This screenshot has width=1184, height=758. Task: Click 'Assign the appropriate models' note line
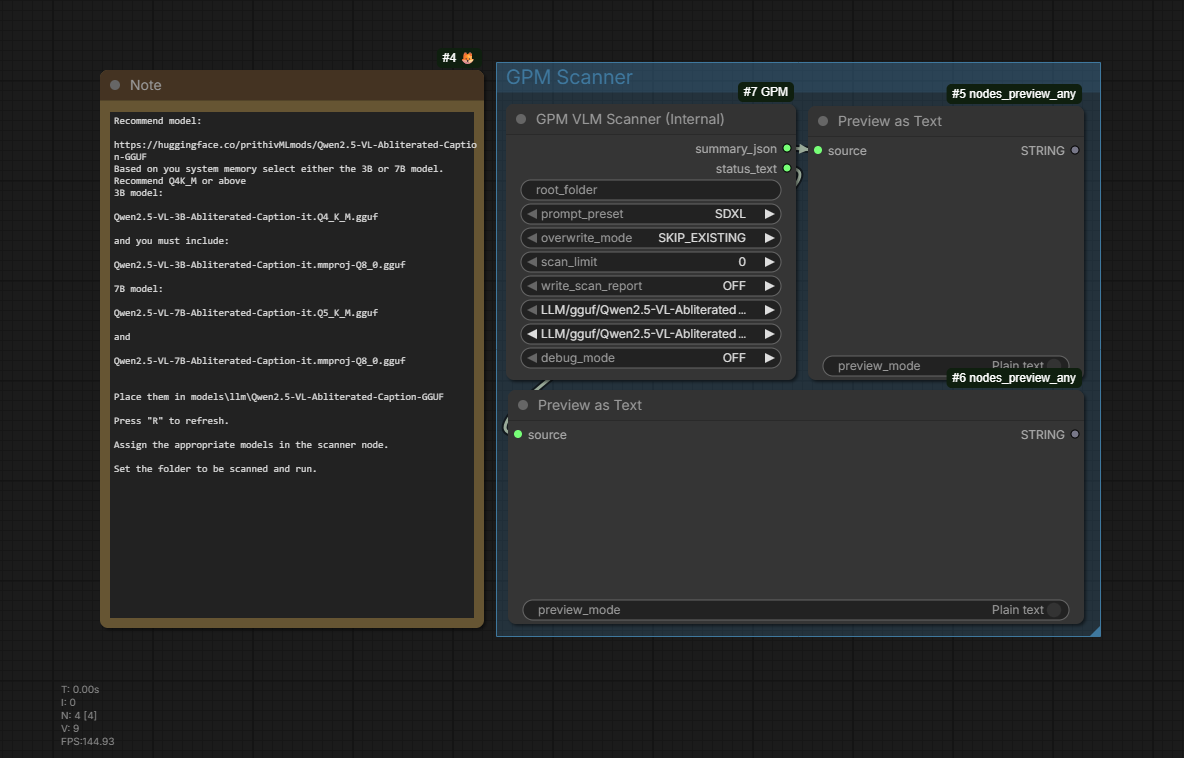(x=251, y=445)
